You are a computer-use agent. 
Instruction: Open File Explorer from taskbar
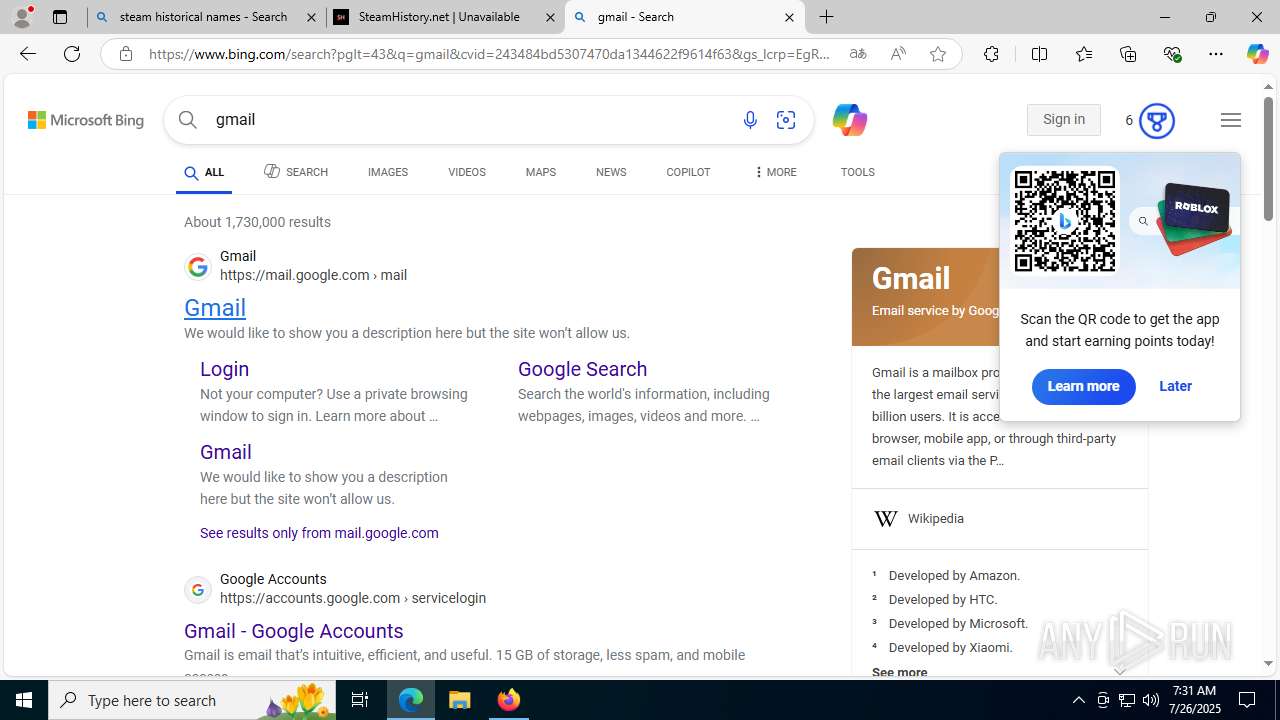[x=460, y=700]
